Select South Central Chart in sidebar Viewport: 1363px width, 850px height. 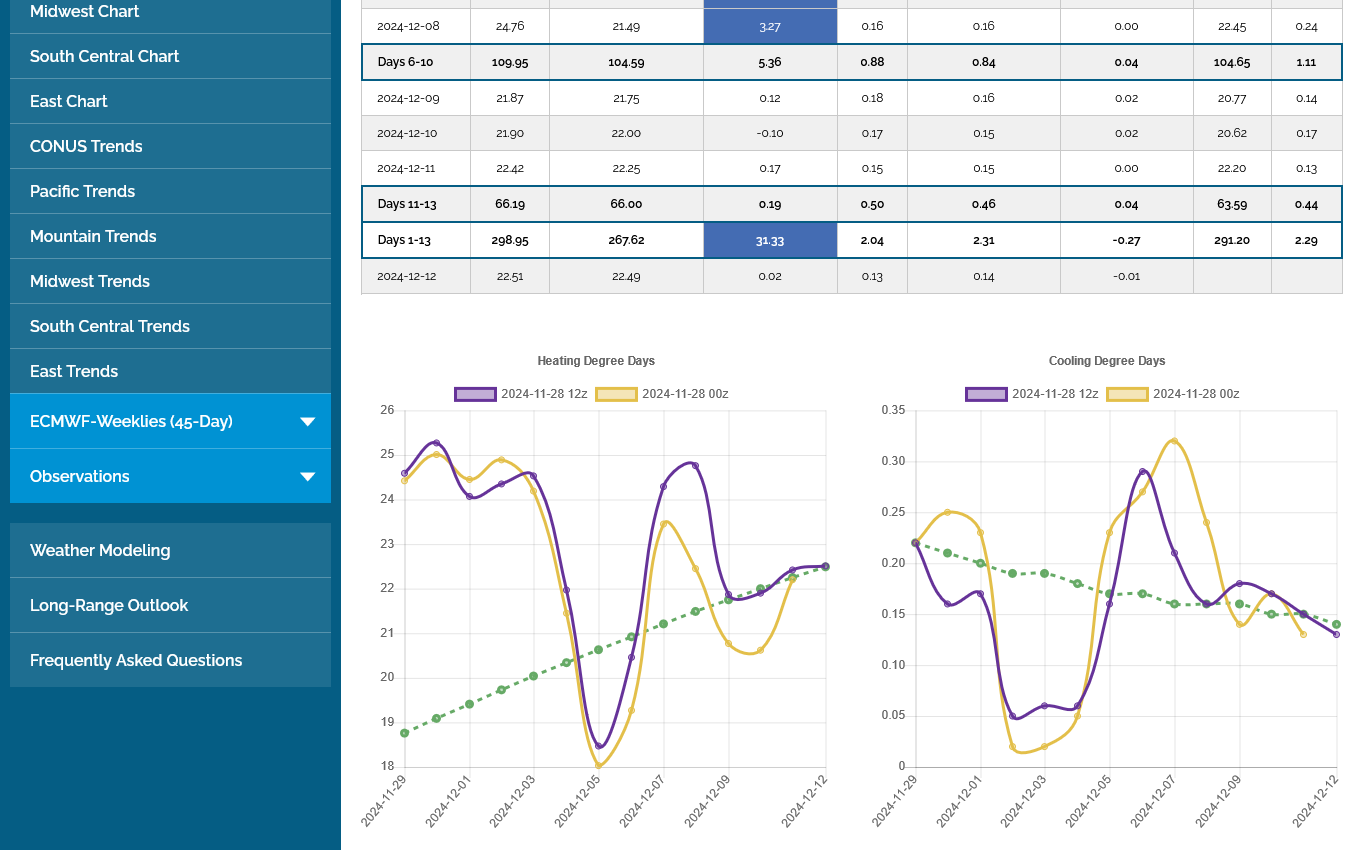coord(105,57)
